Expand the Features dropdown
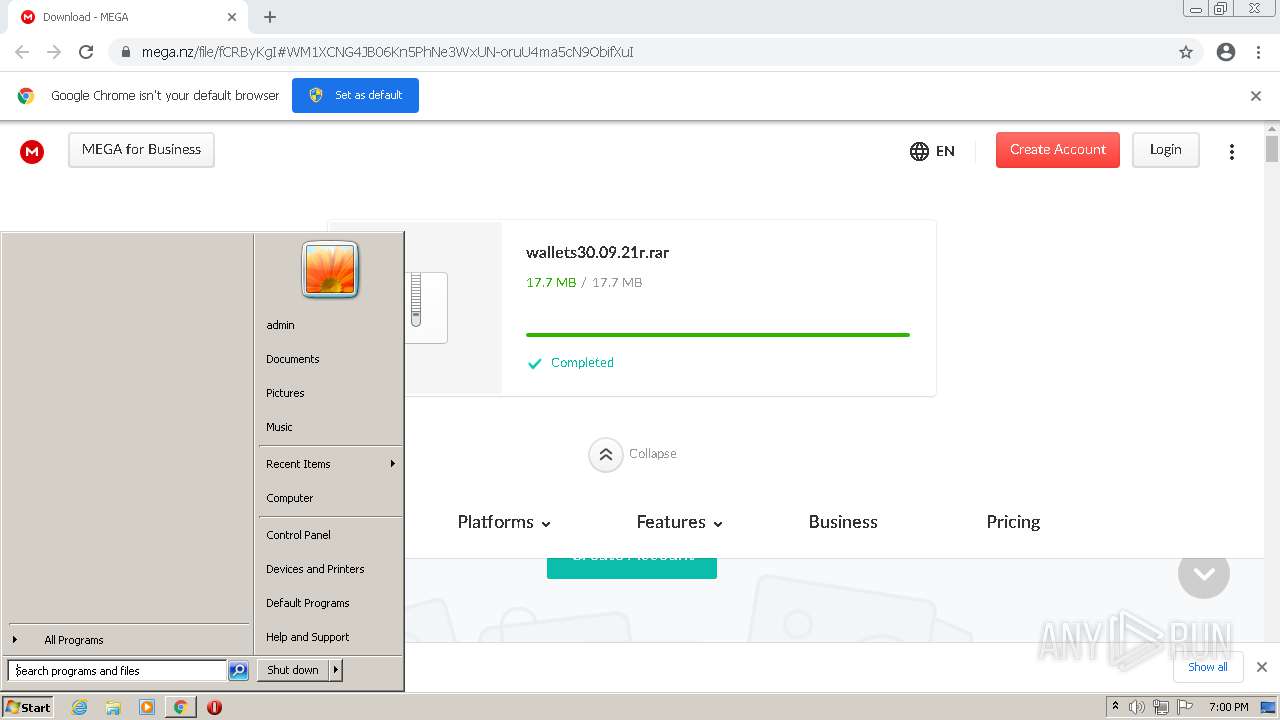 pyautogui.click(x=679, y=522)
